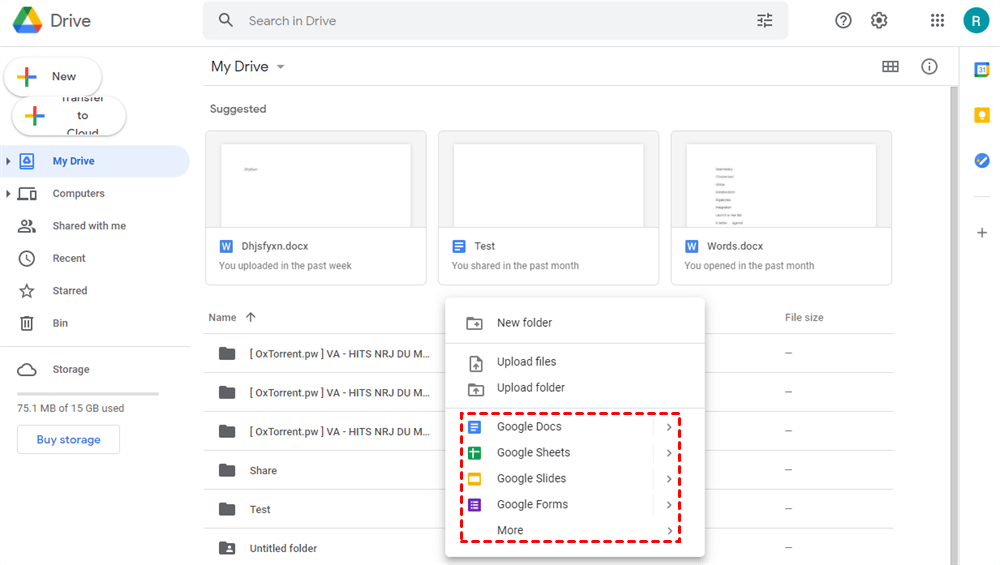Open the Support help icon
The height and width of the screenshot is (565, 1000).
(843, 20)
